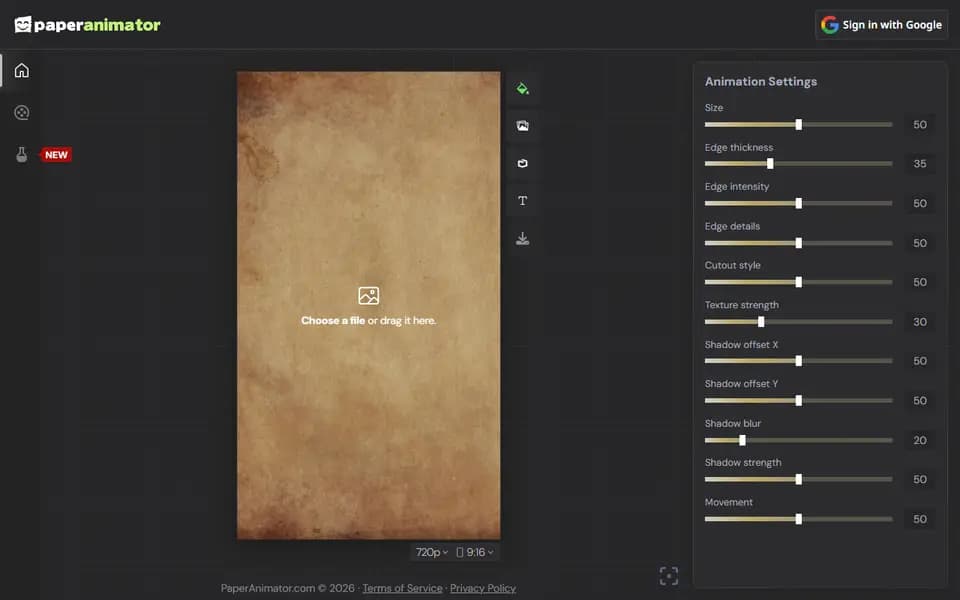Sign in with Google

click(882, 24)
